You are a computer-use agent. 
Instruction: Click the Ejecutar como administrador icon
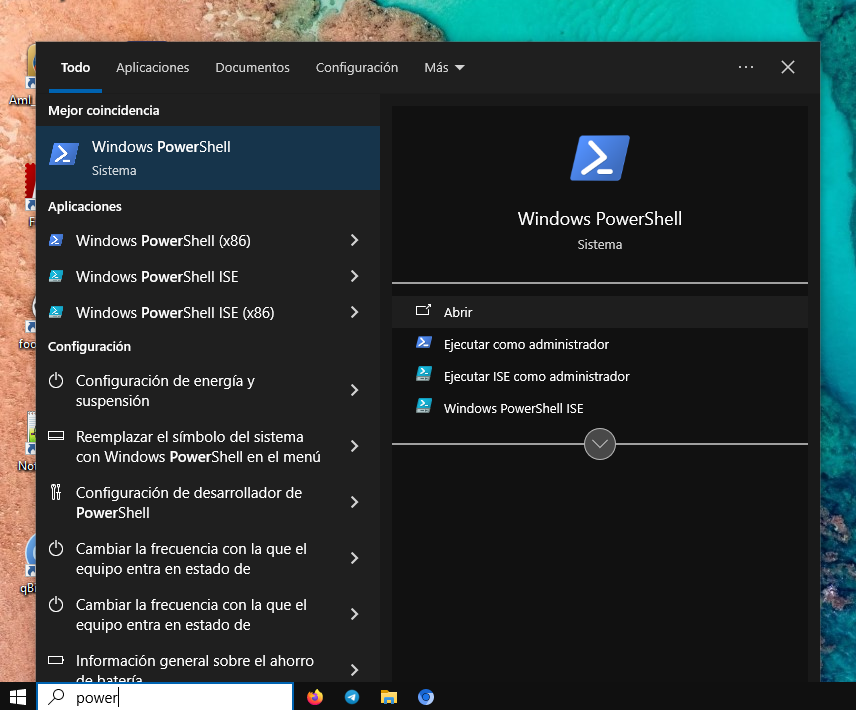tap(424, 343)
